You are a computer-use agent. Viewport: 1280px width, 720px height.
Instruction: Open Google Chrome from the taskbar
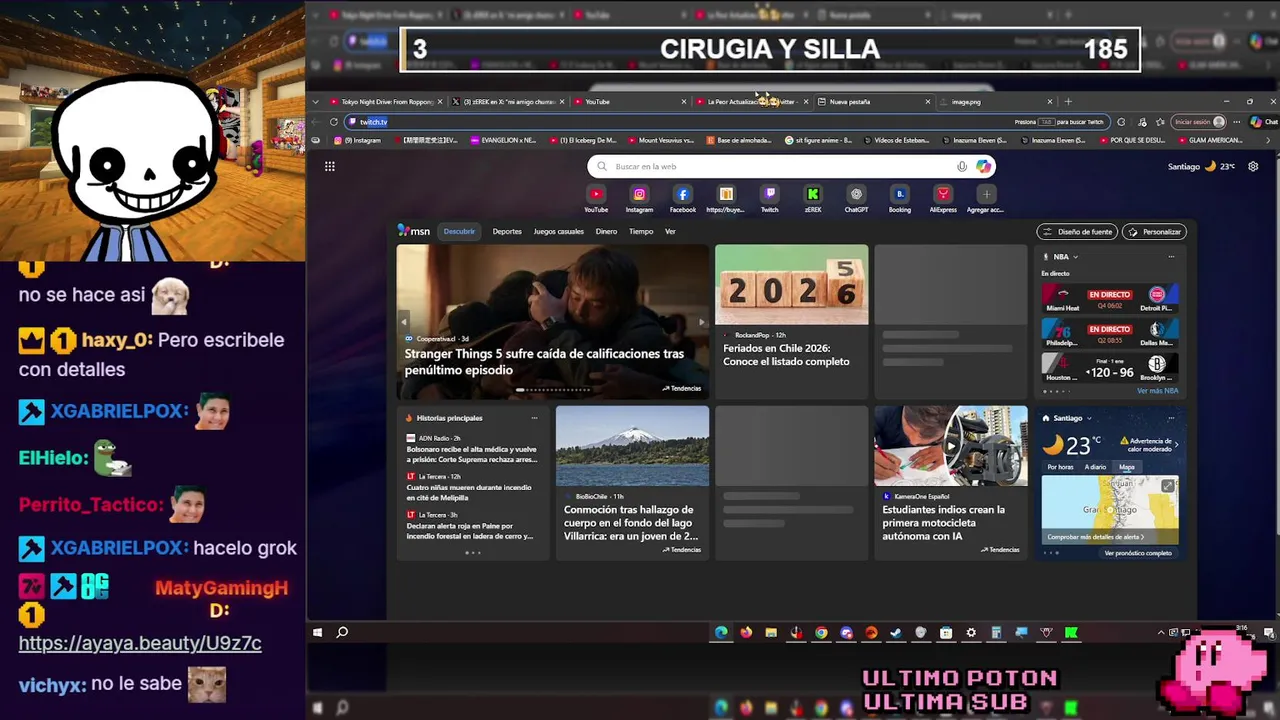pos(821,632)
